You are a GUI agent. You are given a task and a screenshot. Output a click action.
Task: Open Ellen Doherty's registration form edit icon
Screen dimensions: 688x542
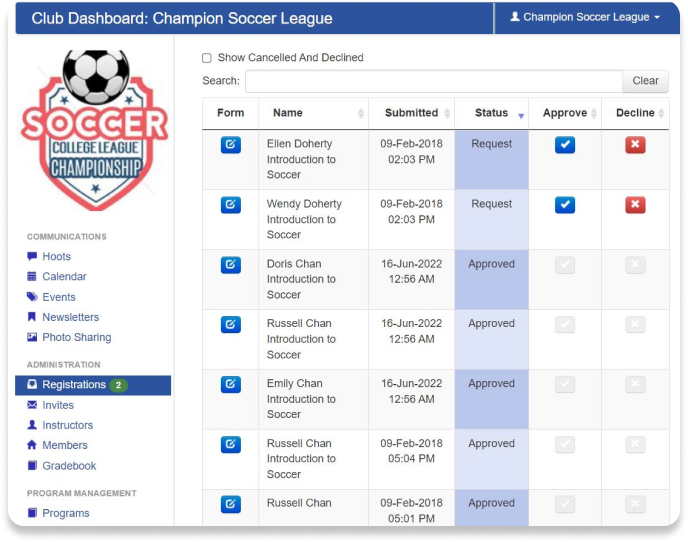[230, 144]
